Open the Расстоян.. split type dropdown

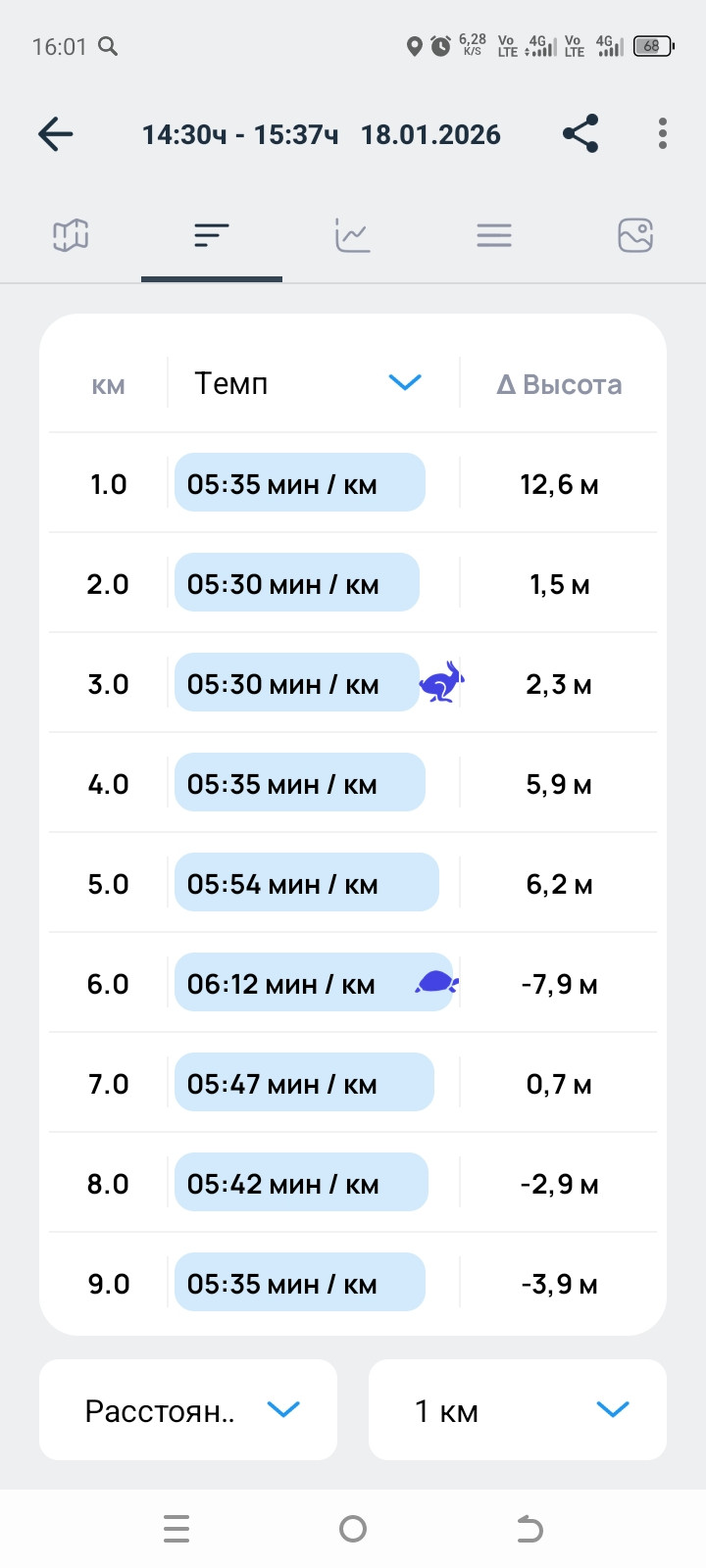188,1409
